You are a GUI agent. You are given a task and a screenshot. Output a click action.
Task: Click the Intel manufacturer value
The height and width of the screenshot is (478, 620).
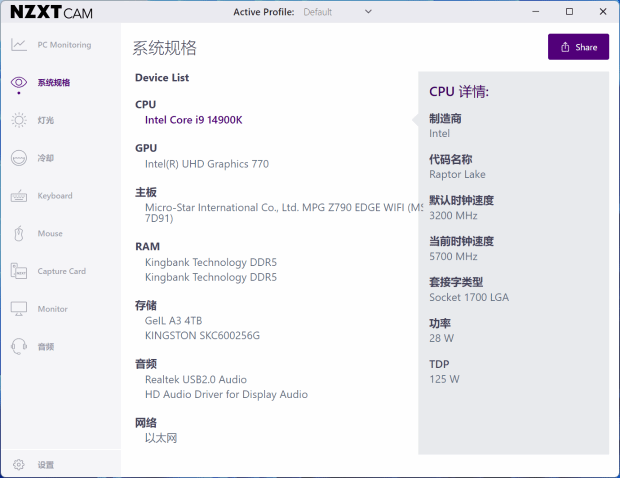(x=439, y=133)
